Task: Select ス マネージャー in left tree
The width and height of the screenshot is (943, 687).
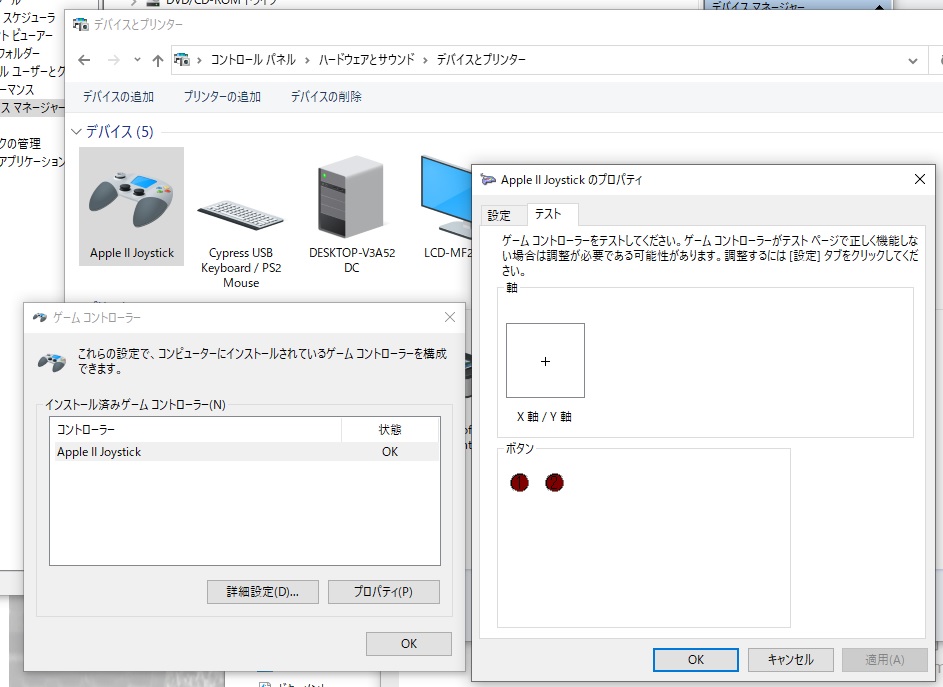Action: point(32,108)
